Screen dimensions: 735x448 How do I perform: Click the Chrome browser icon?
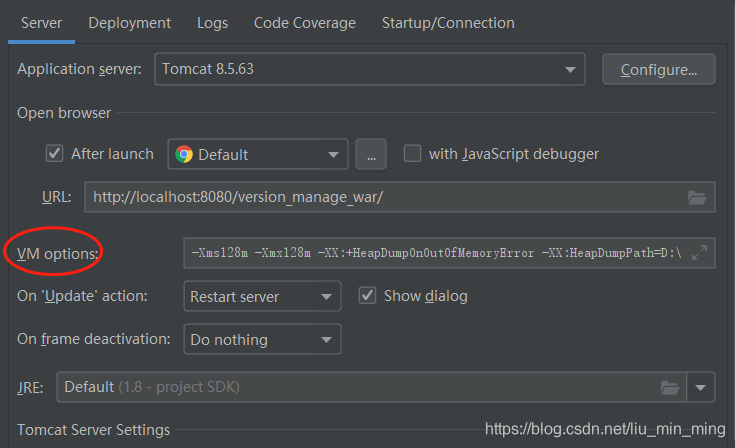(x=184, y=154)
